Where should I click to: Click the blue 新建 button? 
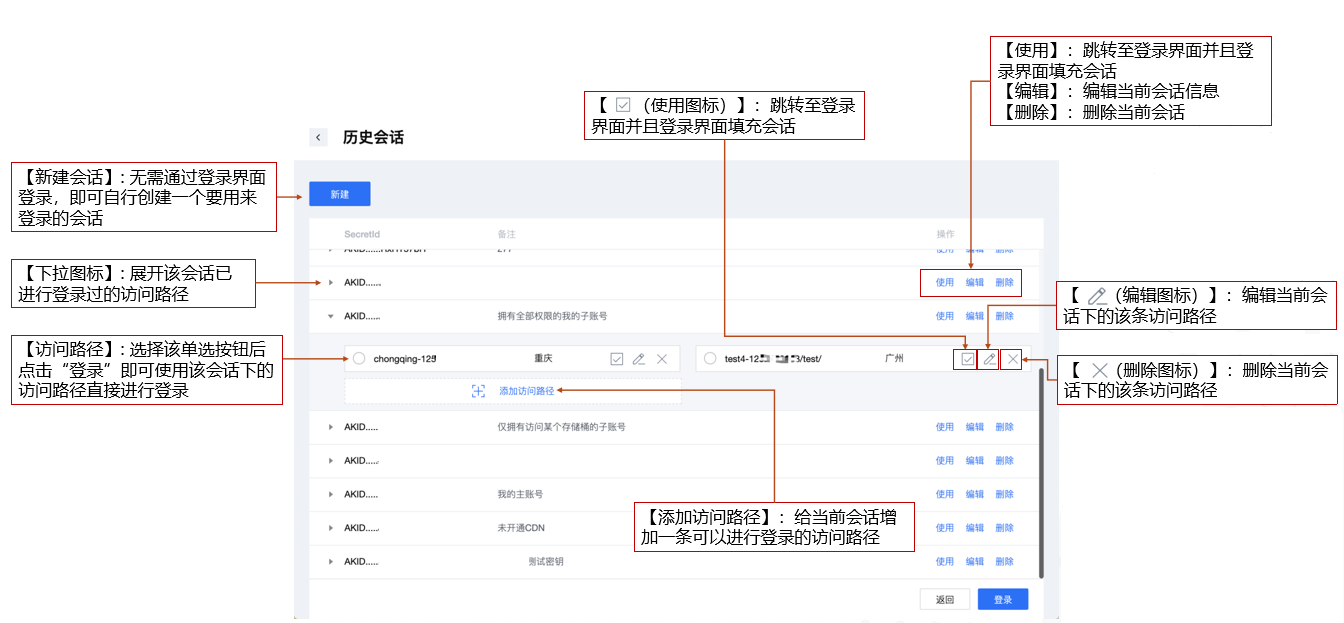point(340,194)
